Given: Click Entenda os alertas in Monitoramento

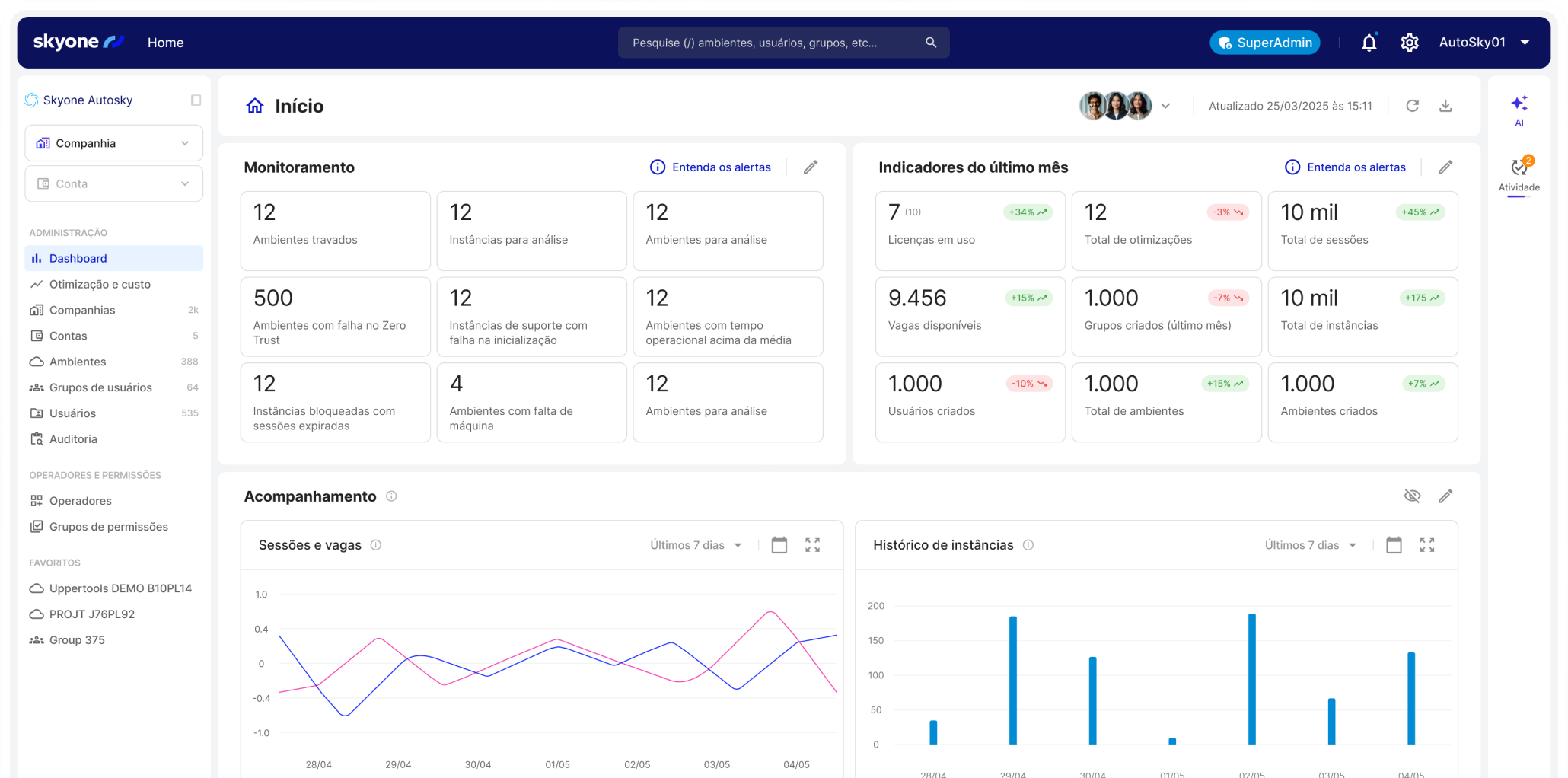Looking at the screenshot, I should [x=710, y=167].
